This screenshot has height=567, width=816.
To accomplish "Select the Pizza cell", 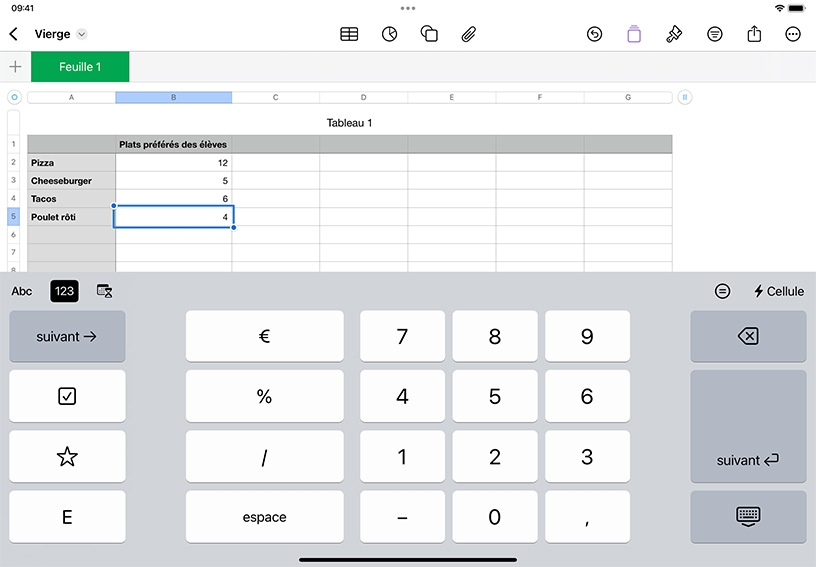I will (71, 163).
